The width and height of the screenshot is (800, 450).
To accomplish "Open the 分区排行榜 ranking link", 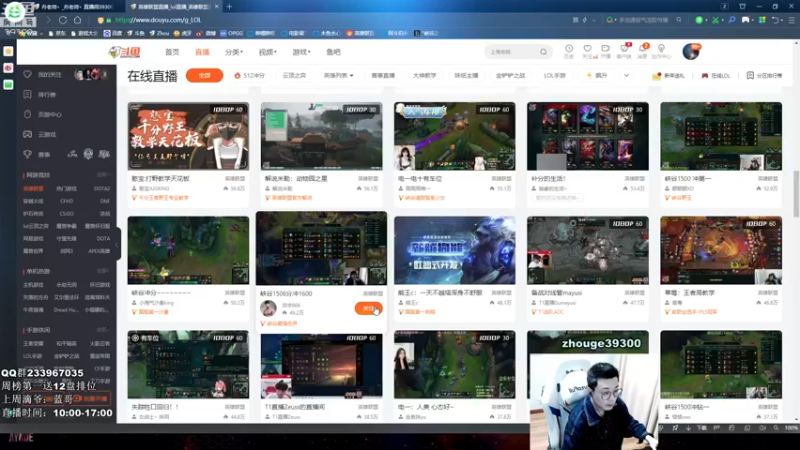I will pos(764,76).
